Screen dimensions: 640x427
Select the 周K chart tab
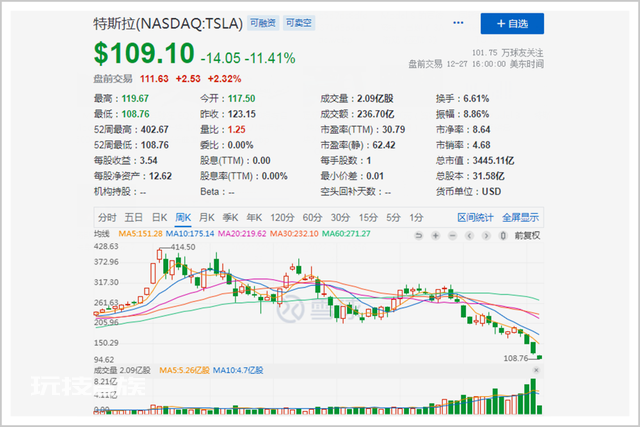183,218
